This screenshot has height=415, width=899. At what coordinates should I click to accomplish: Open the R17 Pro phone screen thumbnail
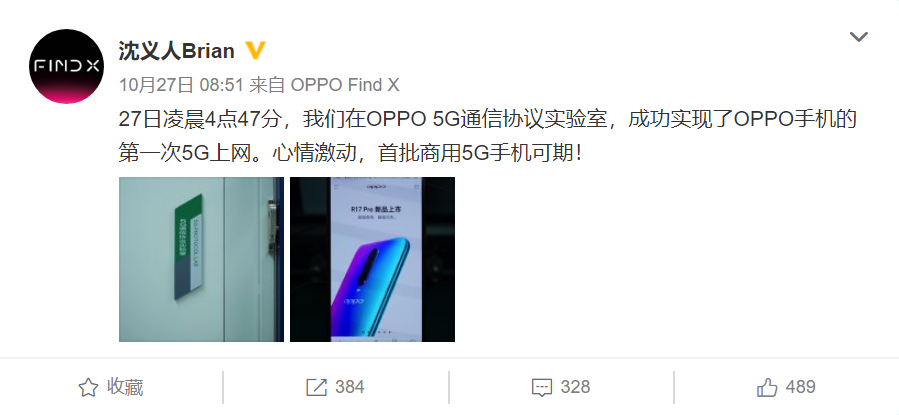(x=372, y=259)
